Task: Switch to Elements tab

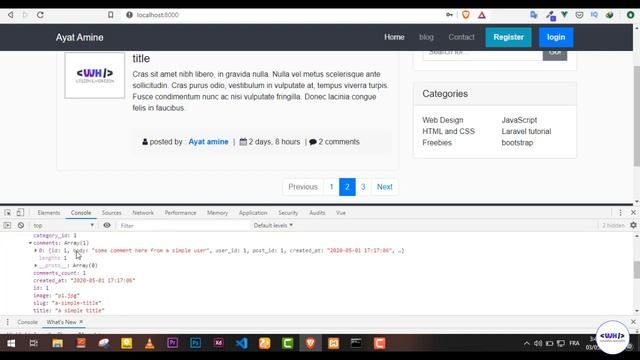Action: point(49,213)
